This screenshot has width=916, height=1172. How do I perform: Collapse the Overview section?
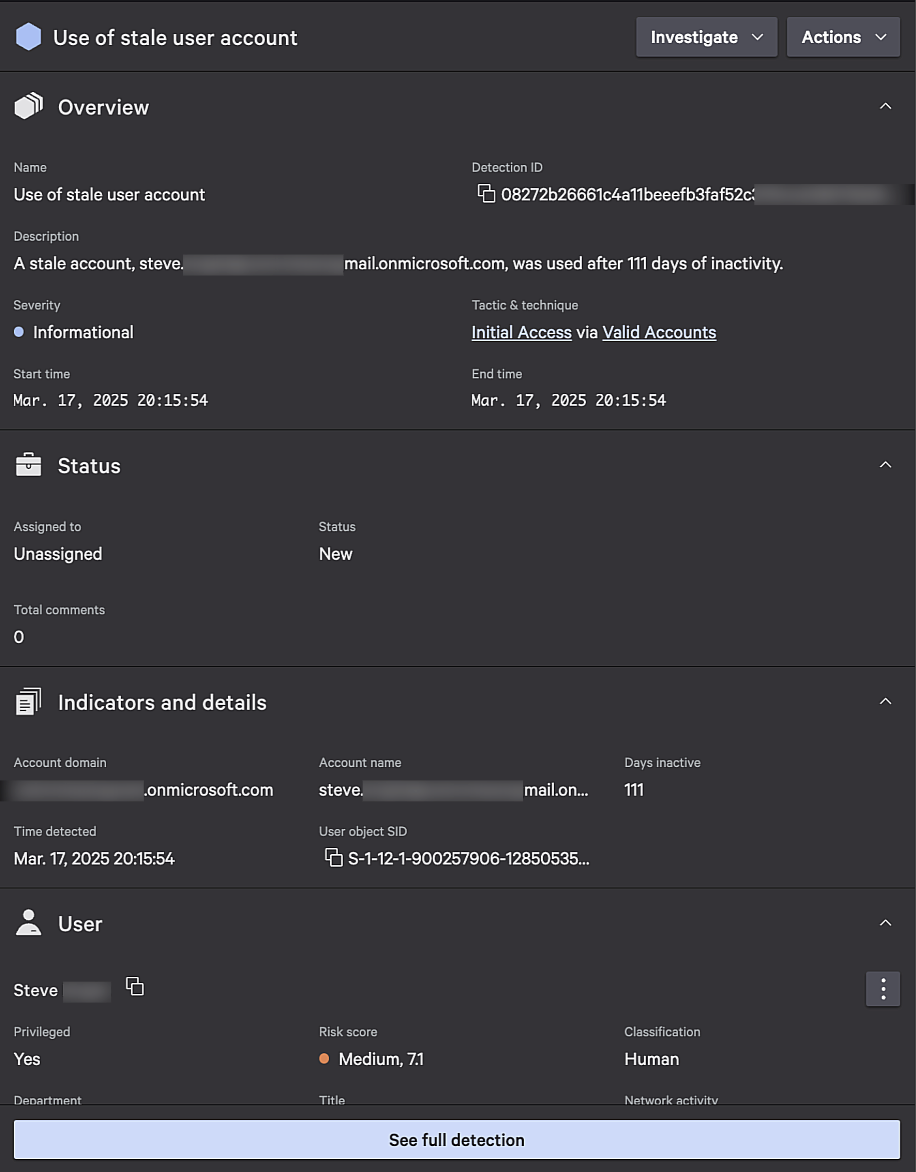pos(885,106)
